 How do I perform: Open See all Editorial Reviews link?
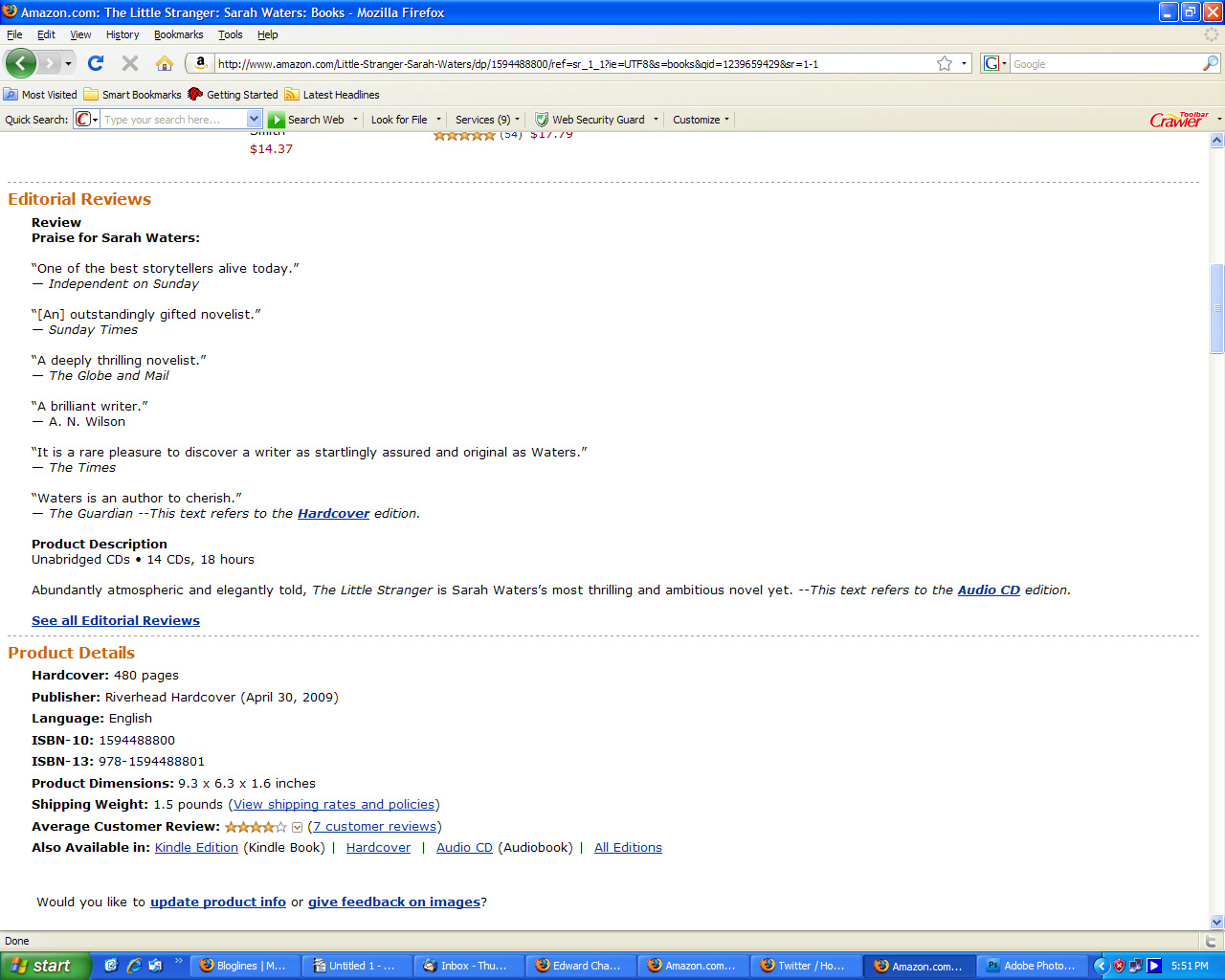click(x=116, y=621)
